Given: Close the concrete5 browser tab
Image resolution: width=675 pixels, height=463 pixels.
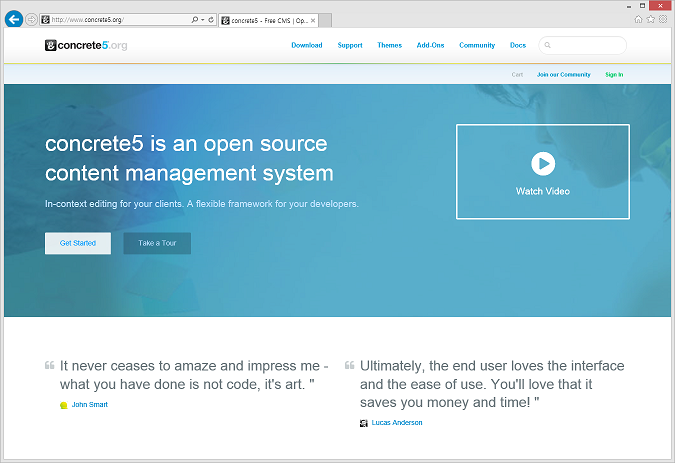Looking at the screenshot, I should (313, 20).
